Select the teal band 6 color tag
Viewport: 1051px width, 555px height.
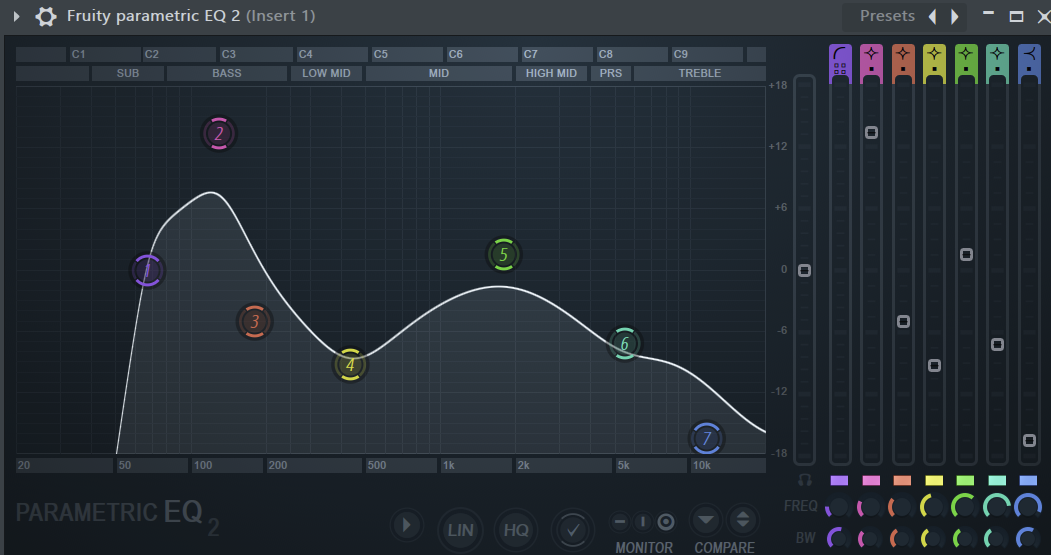[997, 481]
